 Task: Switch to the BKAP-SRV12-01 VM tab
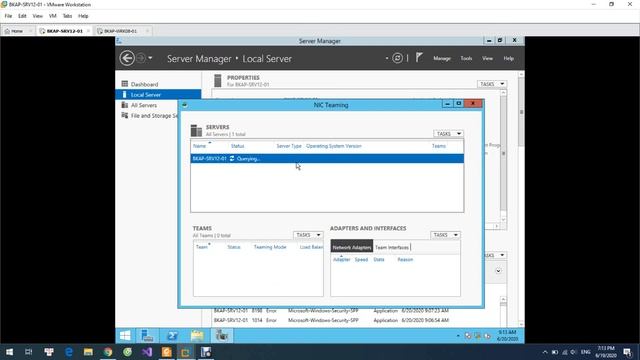point(64,31)
